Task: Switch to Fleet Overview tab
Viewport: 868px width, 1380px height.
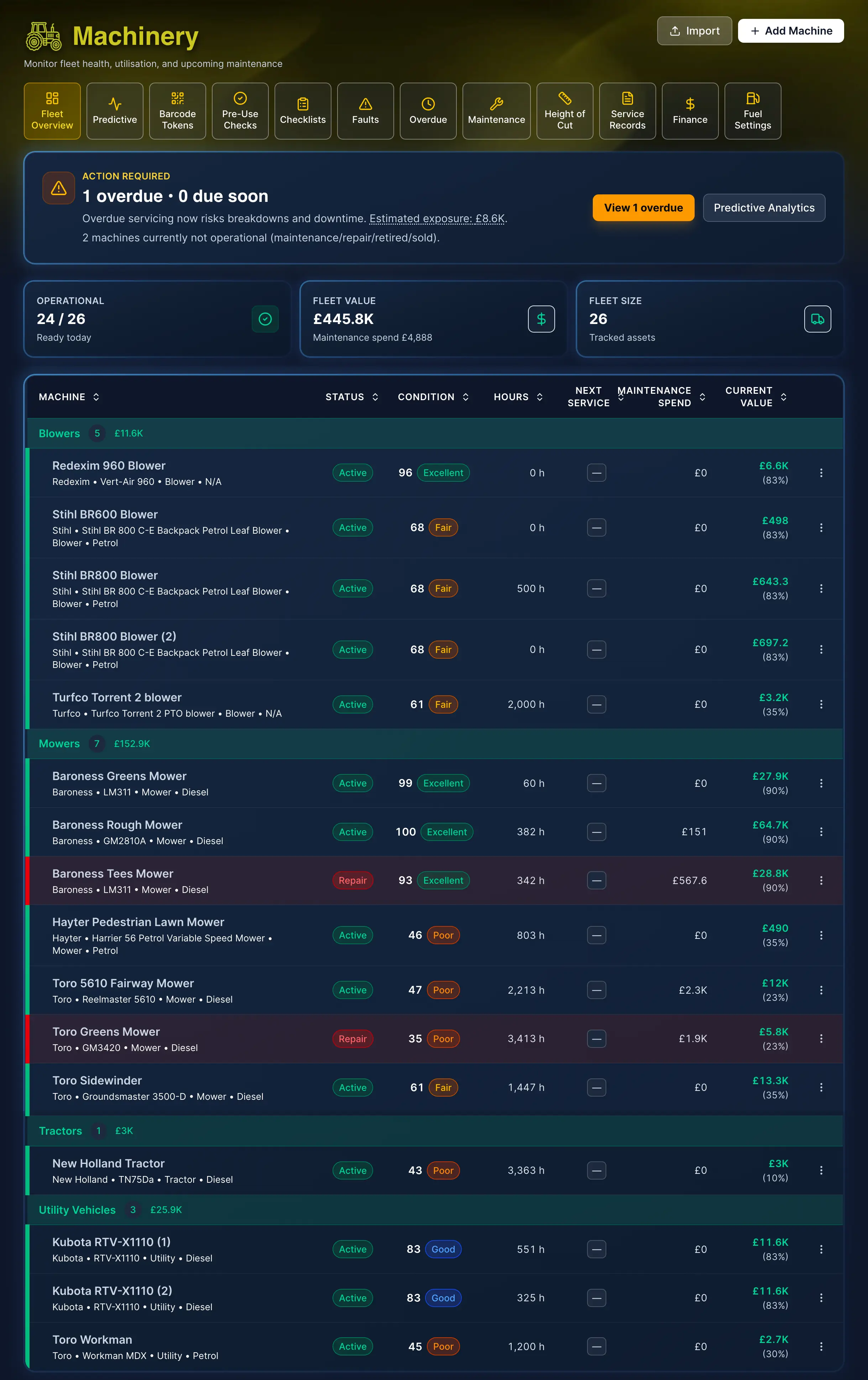Action: tap(52, 111)
